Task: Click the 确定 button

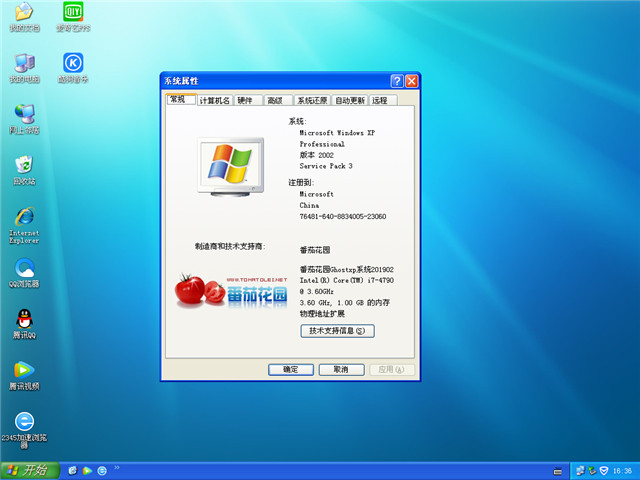Action: (x=291, y=370)
